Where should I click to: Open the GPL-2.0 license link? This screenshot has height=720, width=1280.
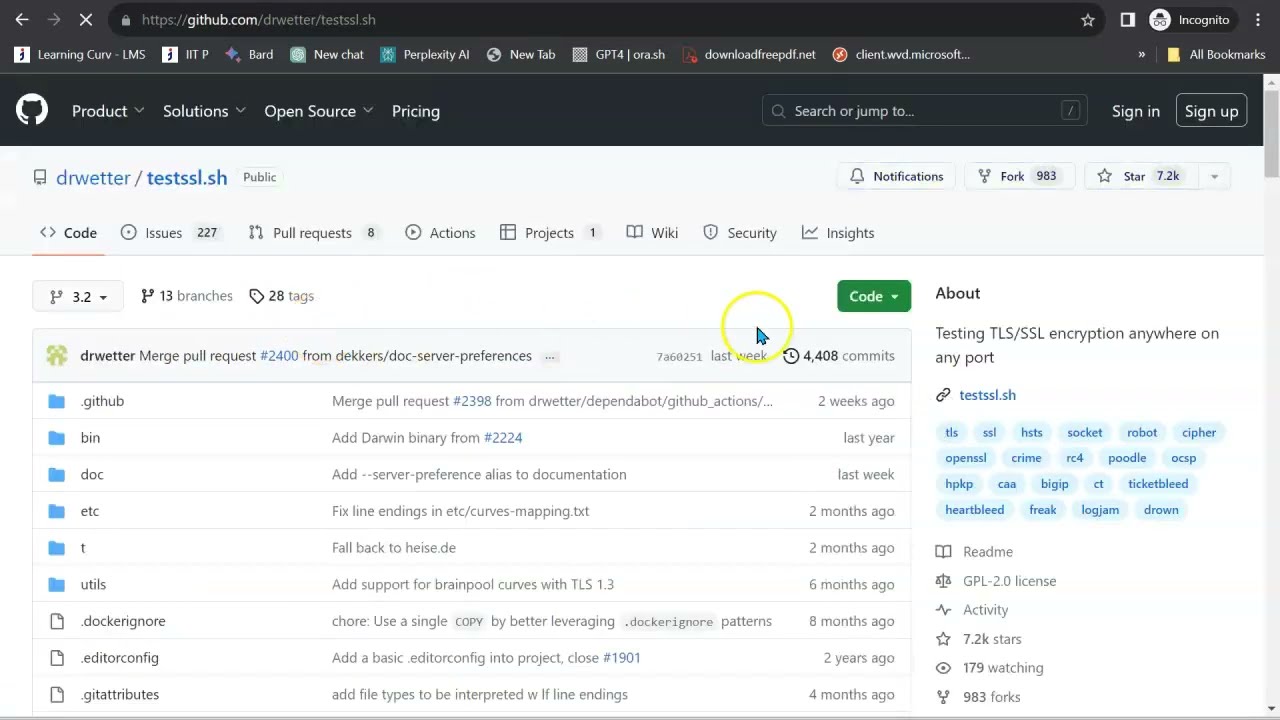coord(1009,581)
